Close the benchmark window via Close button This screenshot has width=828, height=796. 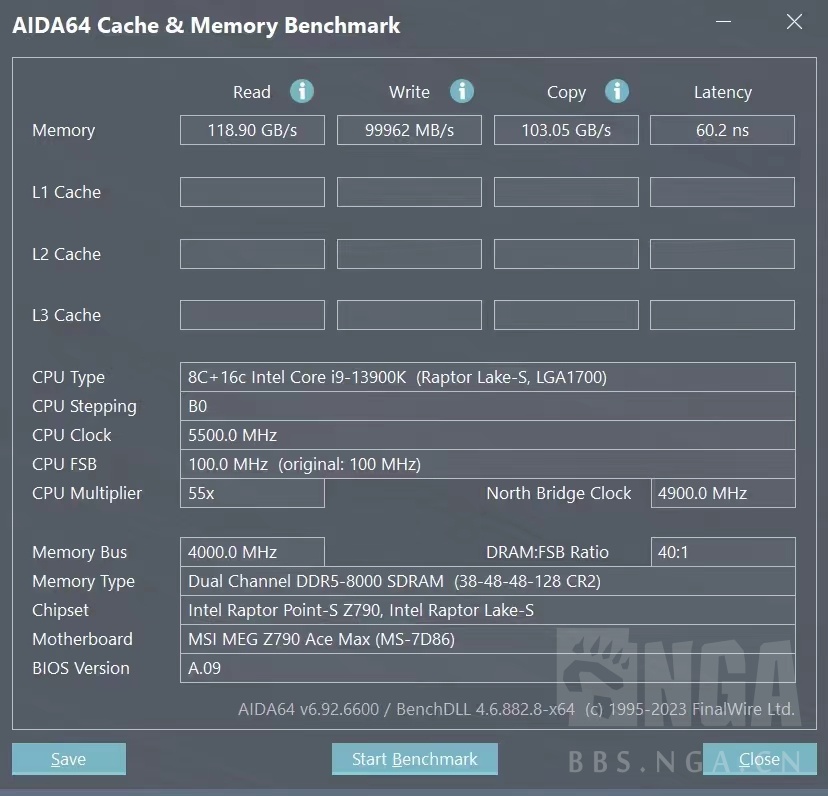(x=759, y=759)
